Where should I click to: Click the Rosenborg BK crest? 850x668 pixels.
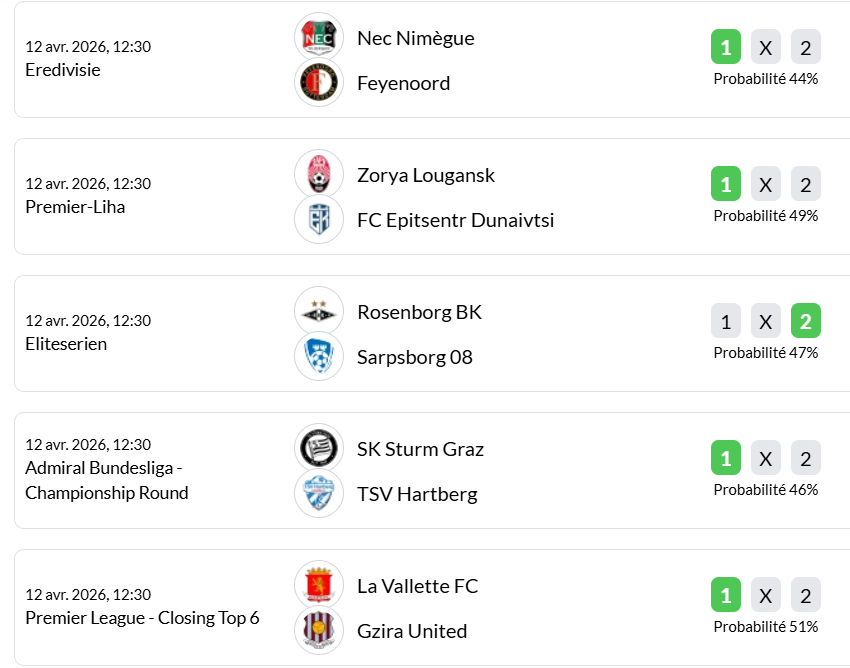pyautogui.click(x=319, y=311)
